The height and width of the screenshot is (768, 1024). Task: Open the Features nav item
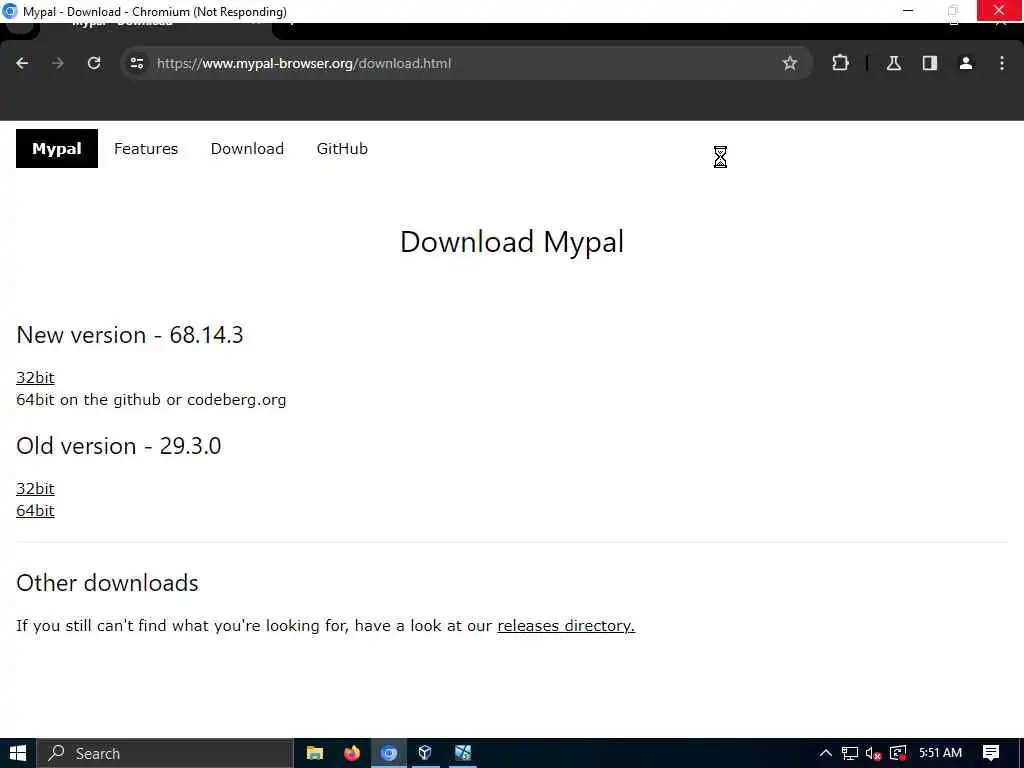point(146,148)
